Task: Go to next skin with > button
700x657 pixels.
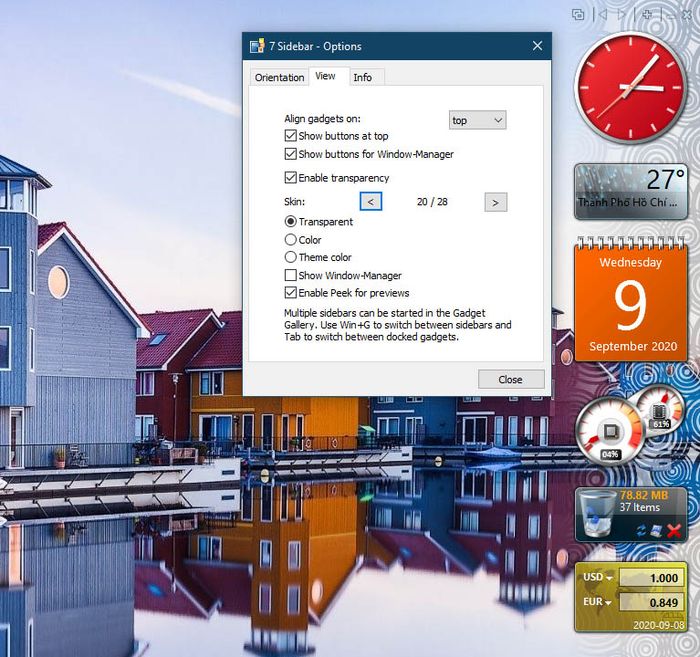Action: click(495, 202)
